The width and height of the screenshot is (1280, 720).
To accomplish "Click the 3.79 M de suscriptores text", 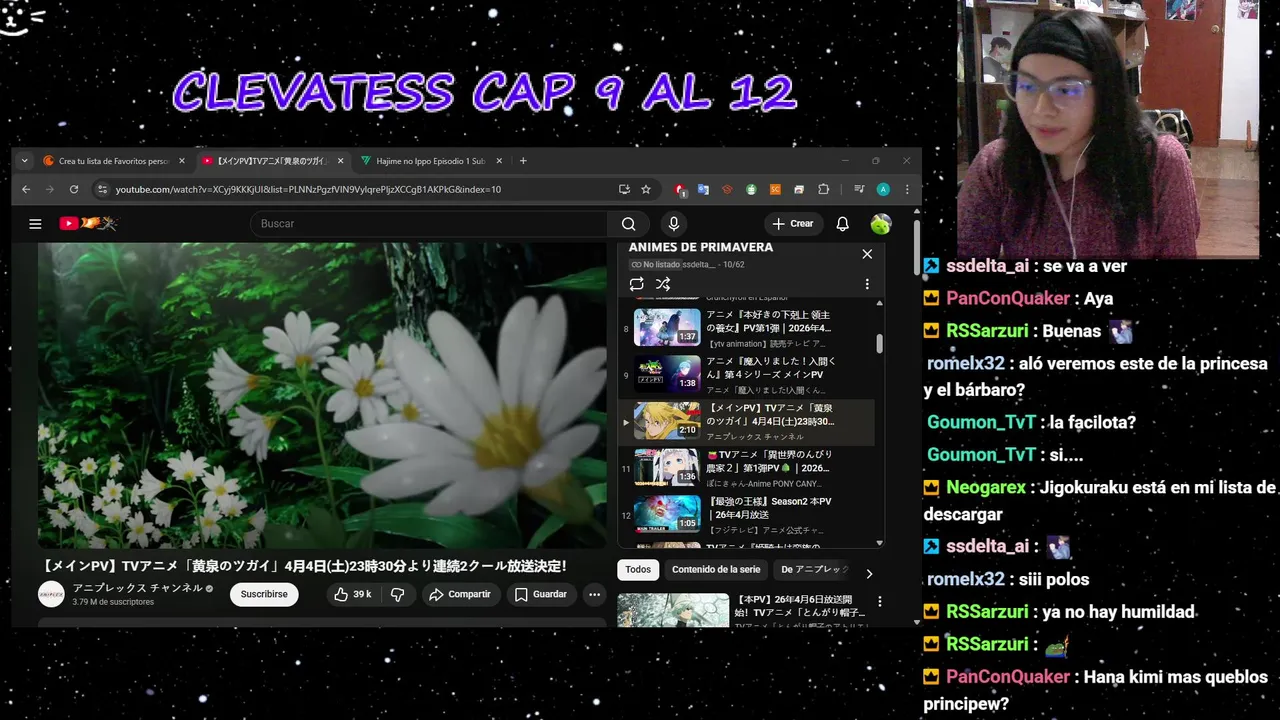I will (x=113, y=602).
